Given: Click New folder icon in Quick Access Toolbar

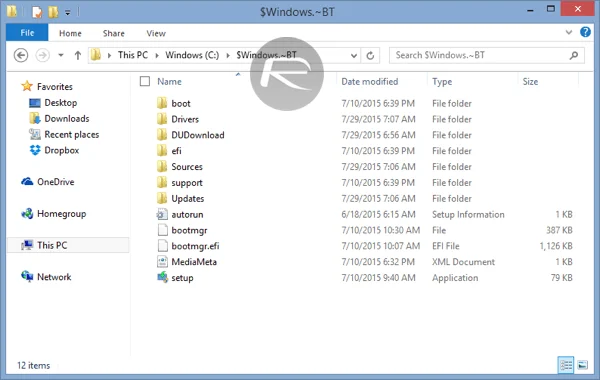Looking at the screenshot, I should [x=53, y=12].
